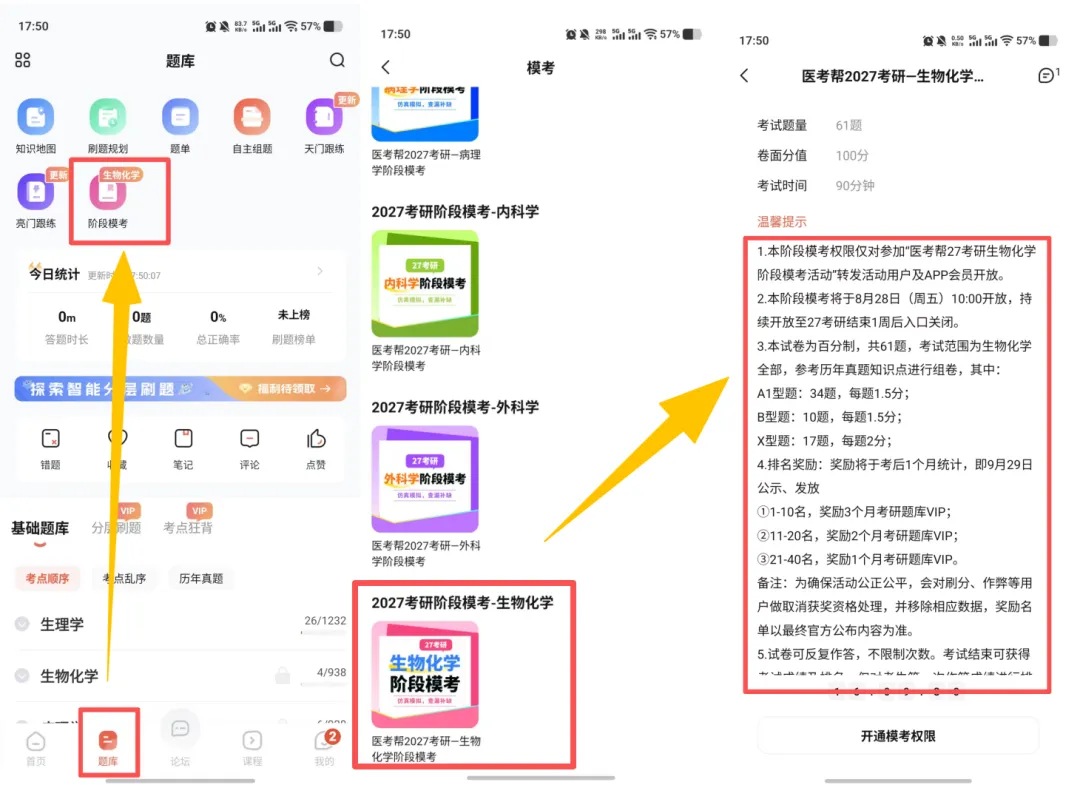Image resolution: width=1080 pixels, height=802 pixels.
Task: Open the 外科学阶段模考 thumbnail
Action: (425, 479)
